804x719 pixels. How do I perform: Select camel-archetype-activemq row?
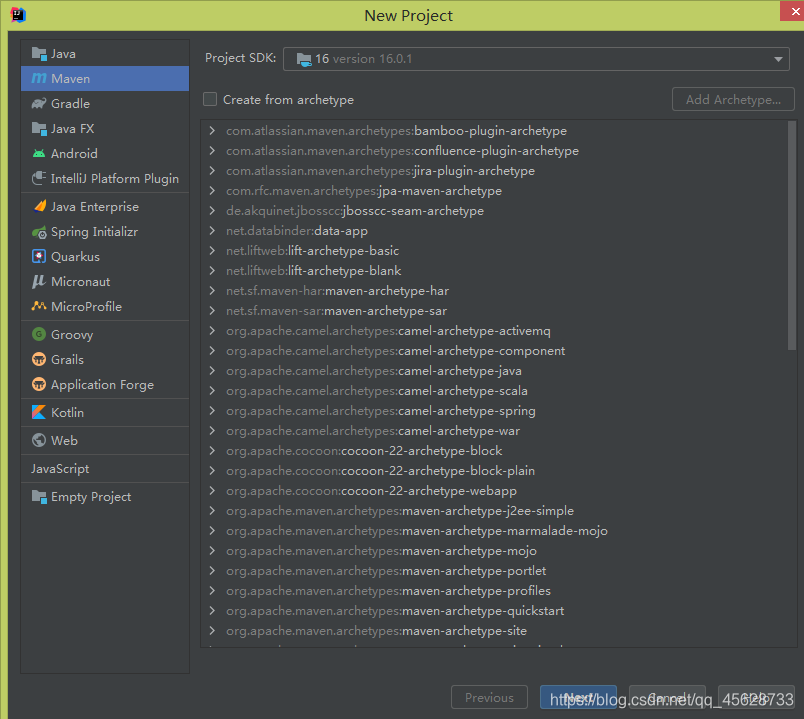click(495, 331)
